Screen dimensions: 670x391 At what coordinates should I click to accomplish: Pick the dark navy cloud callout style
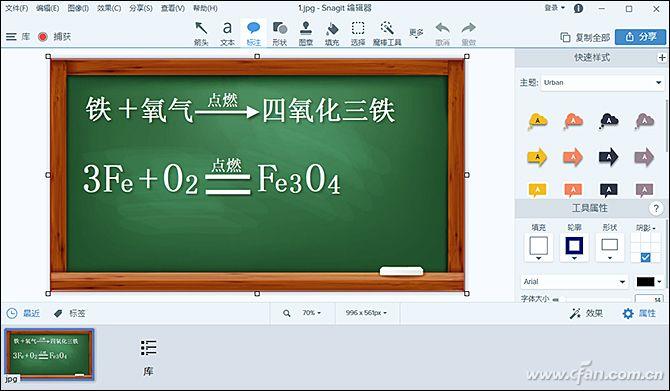[609, 121]
